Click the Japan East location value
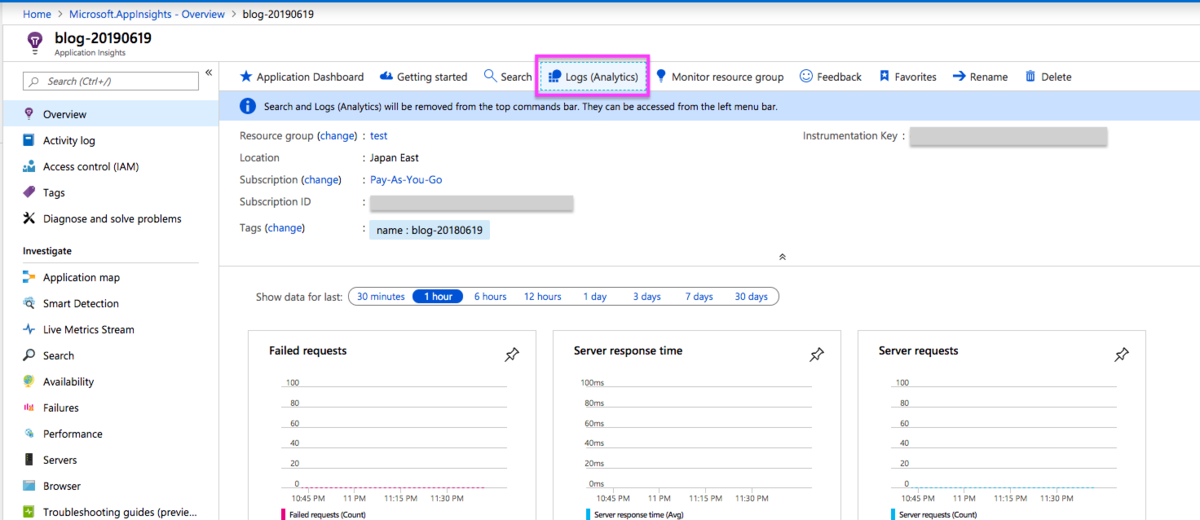 tap(394, 157)
